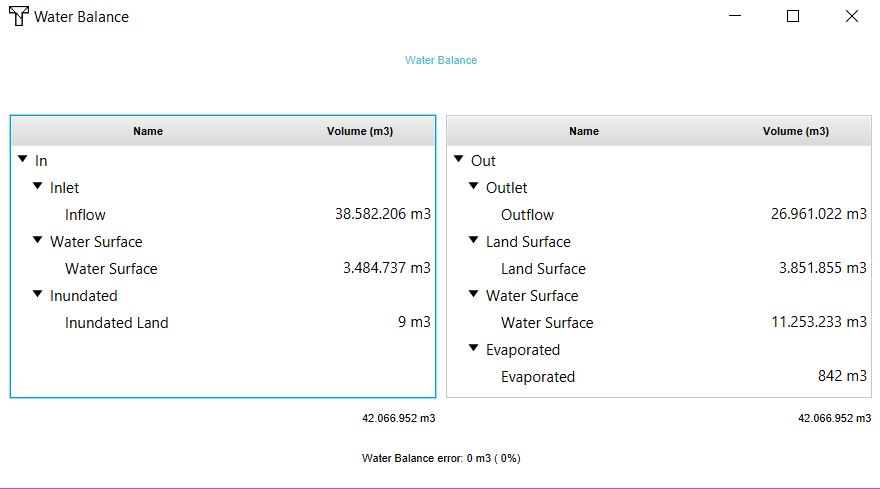Click Volume (m3) header in right table

point(796,131)
